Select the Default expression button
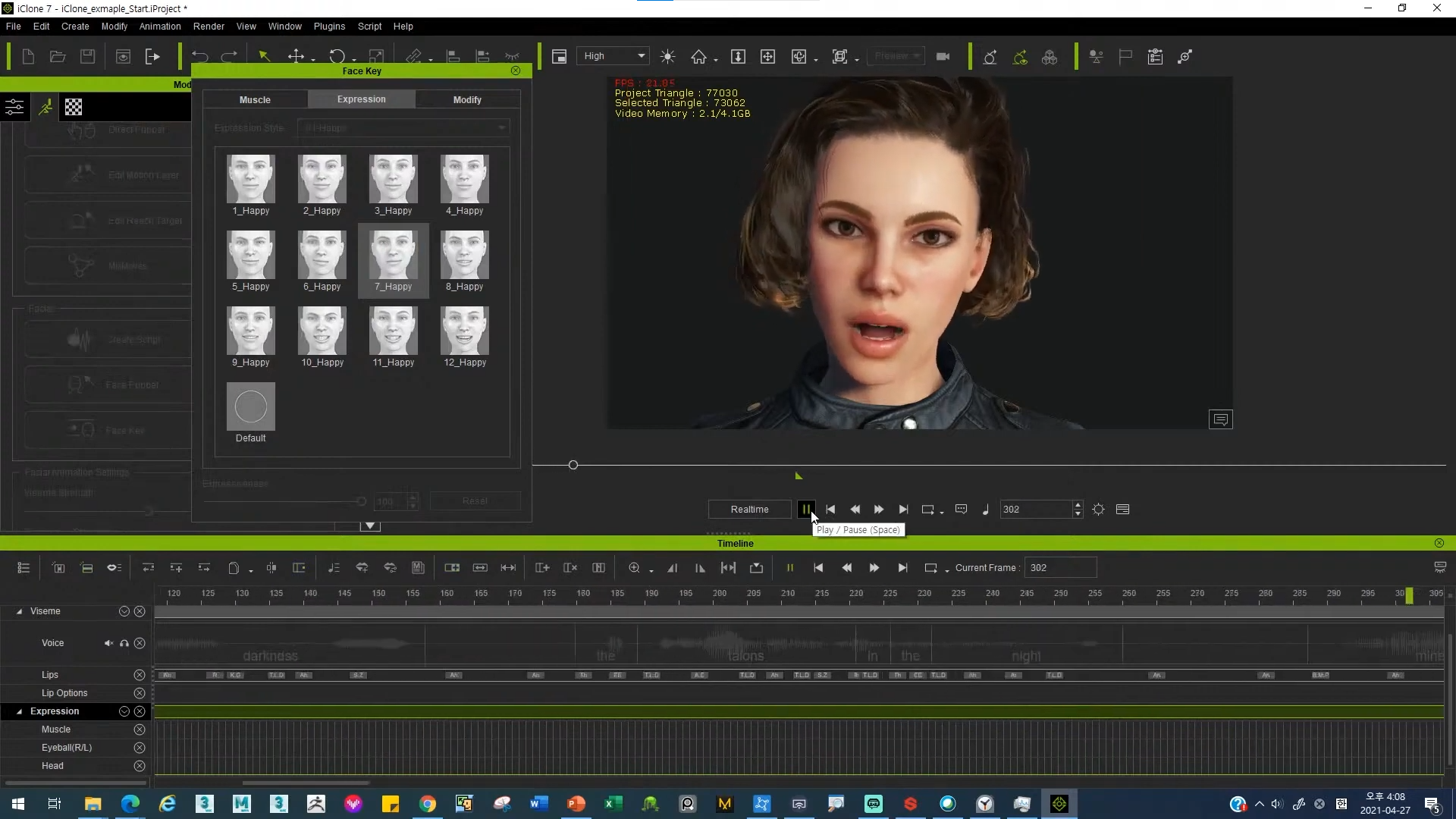Image resolution: width=1456 pixels, height=819 pixels. (250, 407)
